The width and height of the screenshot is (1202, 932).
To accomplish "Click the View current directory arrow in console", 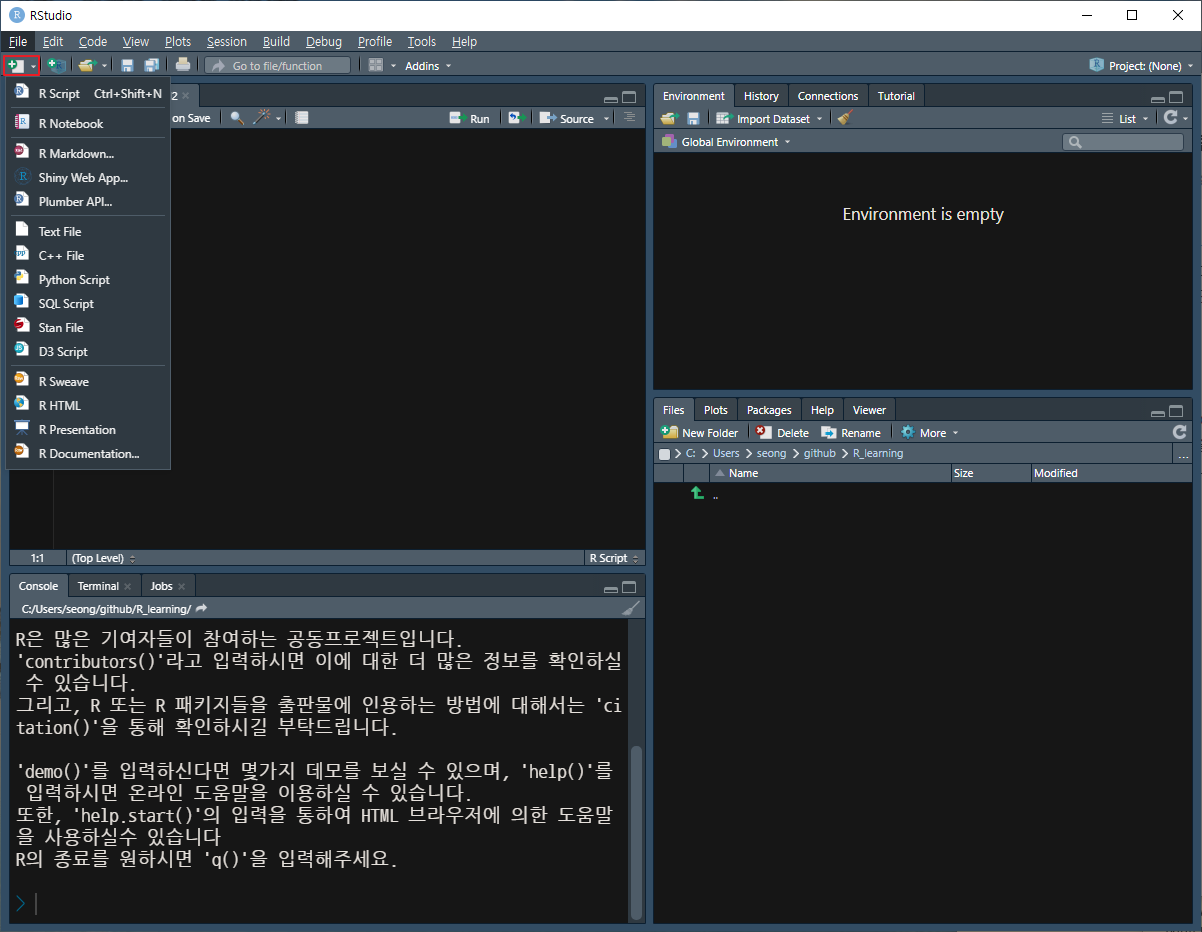I will pos(201,608).
